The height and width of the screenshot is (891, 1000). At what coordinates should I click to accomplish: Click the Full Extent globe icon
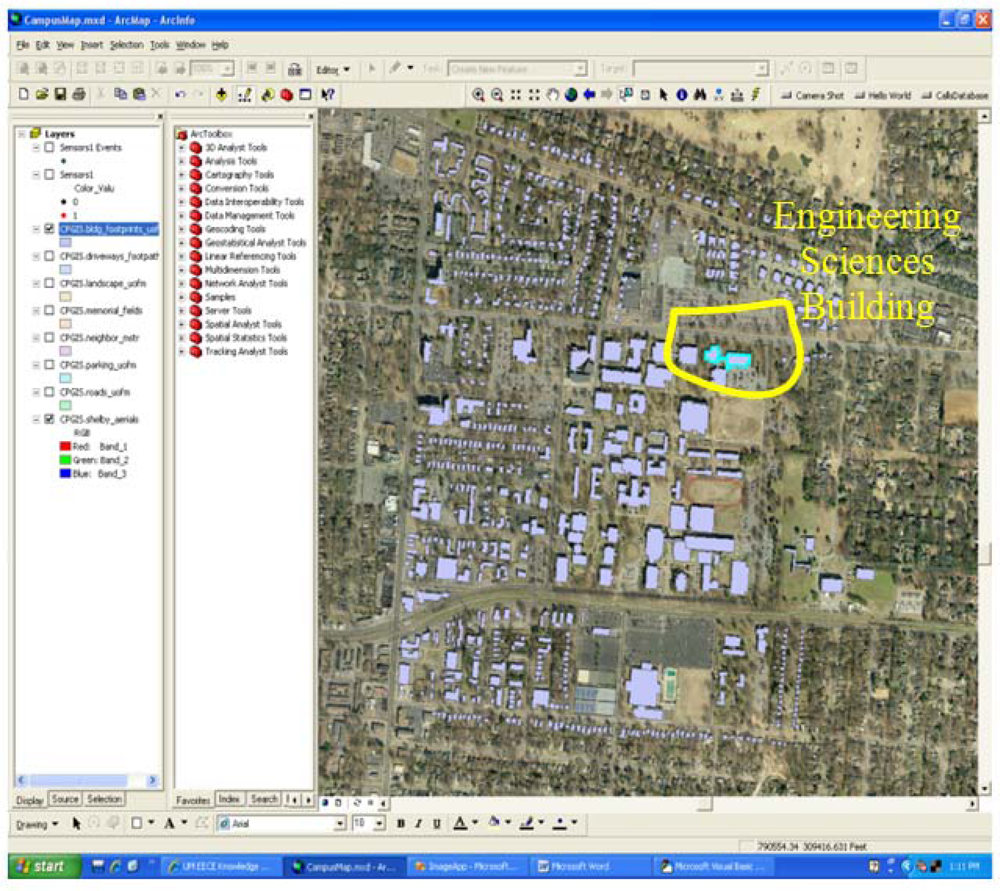[x=570, y=95]
